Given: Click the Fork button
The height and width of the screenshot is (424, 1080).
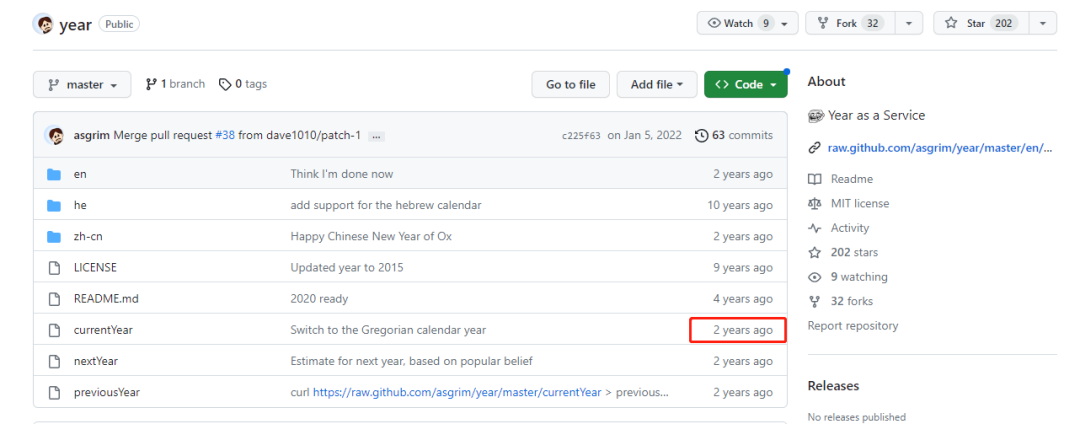Looking at the screenshot, I should pyautogui.click(x=851, y=23).
